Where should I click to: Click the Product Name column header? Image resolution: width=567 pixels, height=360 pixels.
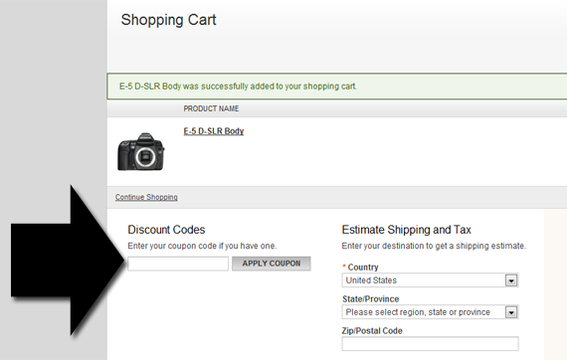[x=211, y=108]
